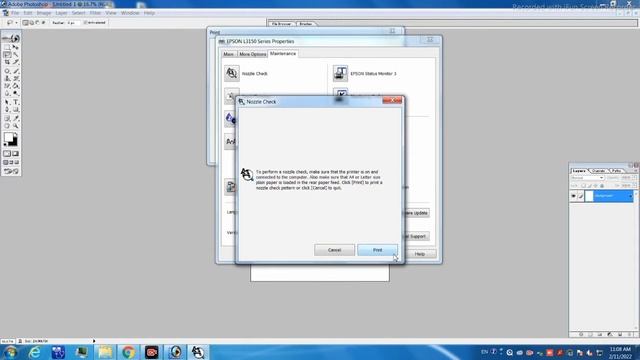Image resolution: width=640 pixels, height=360 pixels.
Task: Select the Pen tool
Action: click(7, 110)
